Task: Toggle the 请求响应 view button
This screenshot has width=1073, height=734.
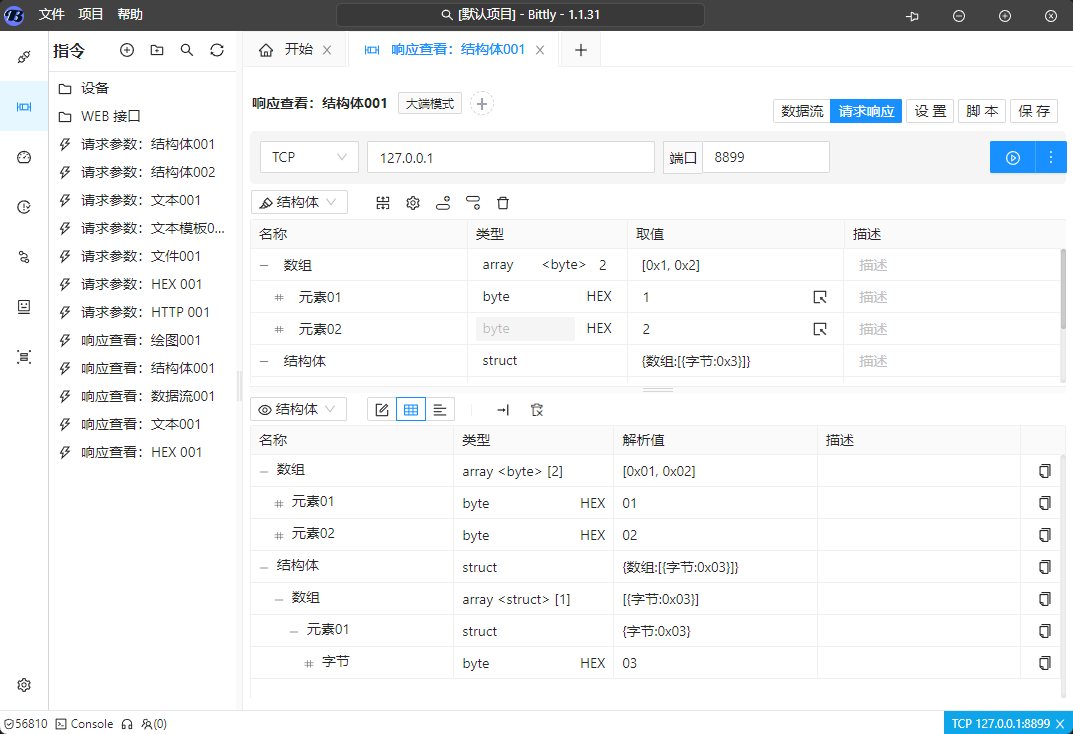Action: tap(866, 111)
